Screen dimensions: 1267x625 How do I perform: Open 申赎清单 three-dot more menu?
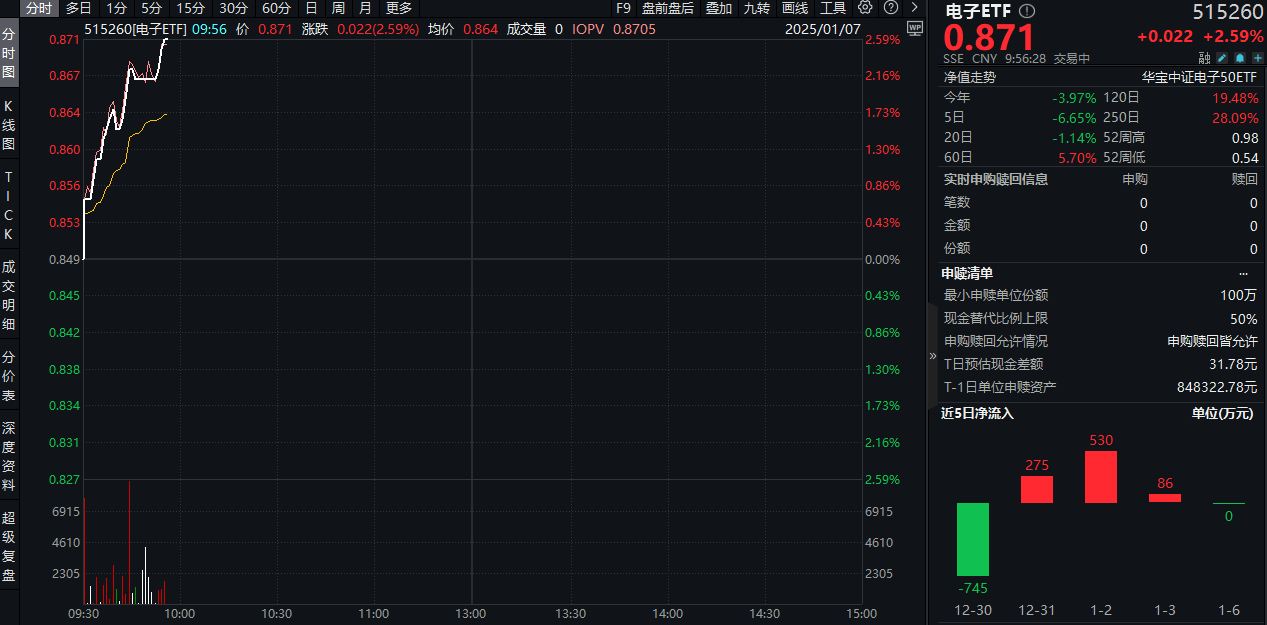pos(1243,273)
